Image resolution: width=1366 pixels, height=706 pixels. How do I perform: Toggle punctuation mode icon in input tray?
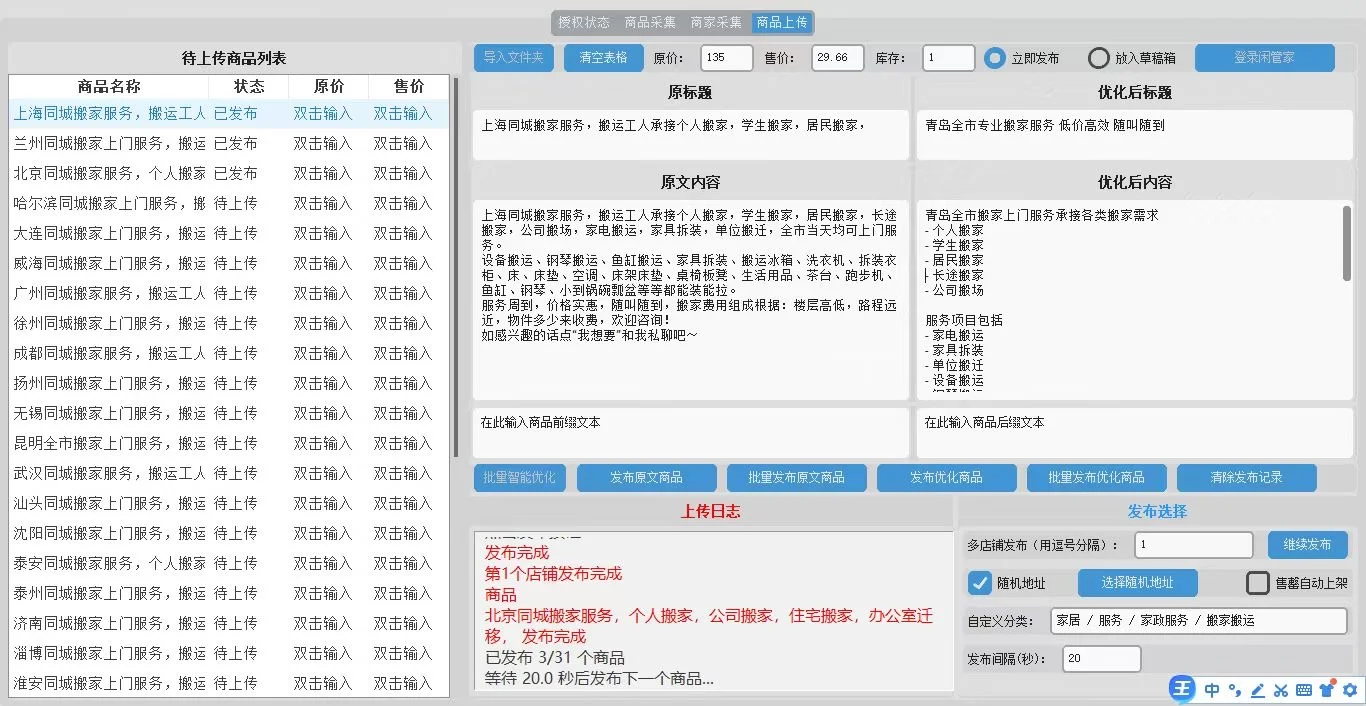(x=1234, y=690)
